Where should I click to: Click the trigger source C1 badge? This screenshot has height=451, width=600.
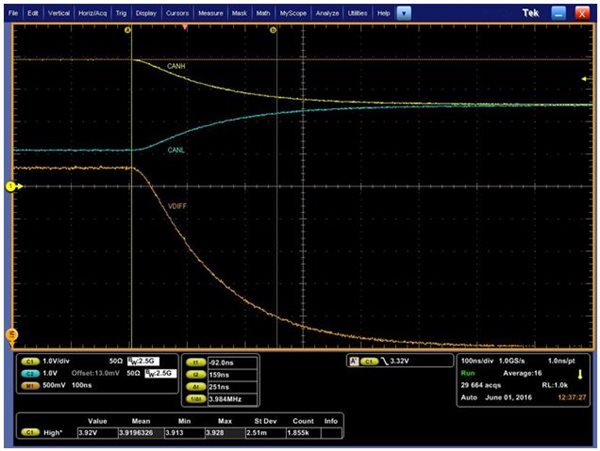click(x=369, y=361)
